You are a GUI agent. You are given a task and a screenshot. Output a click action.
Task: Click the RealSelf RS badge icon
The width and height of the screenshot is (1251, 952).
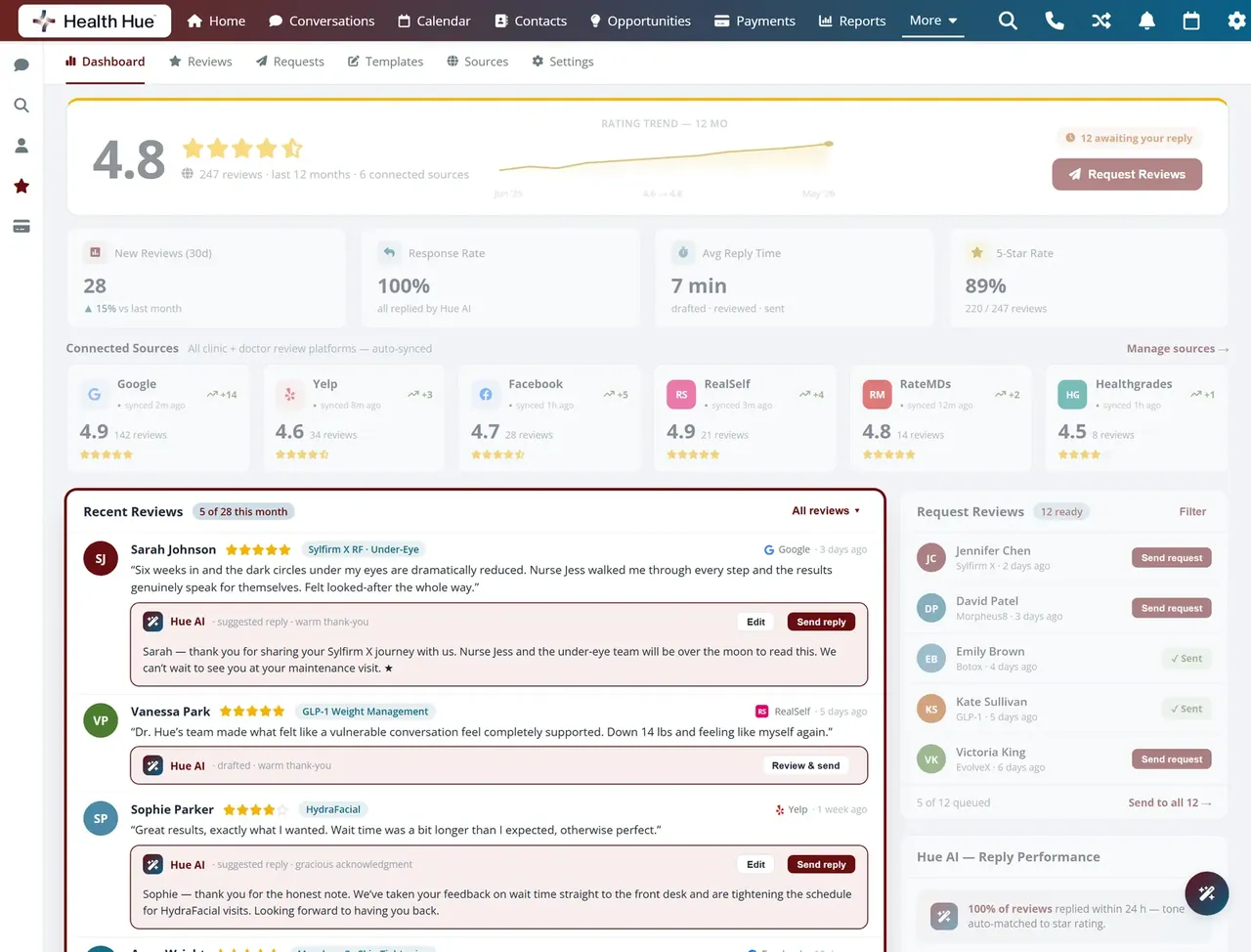[681, 394]
